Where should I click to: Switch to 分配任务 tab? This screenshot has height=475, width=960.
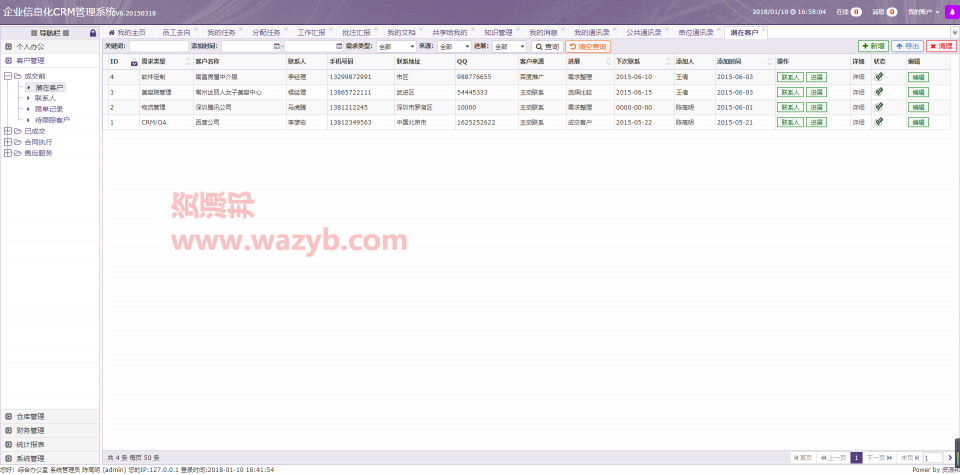pos(266,32)
